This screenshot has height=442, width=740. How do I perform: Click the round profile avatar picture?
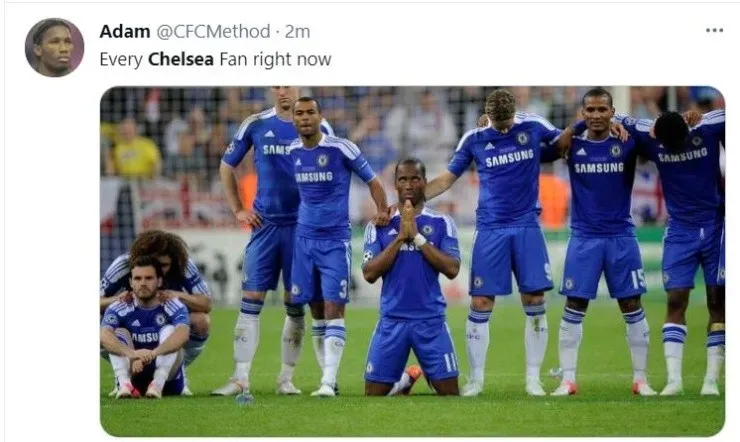[54, 47]
